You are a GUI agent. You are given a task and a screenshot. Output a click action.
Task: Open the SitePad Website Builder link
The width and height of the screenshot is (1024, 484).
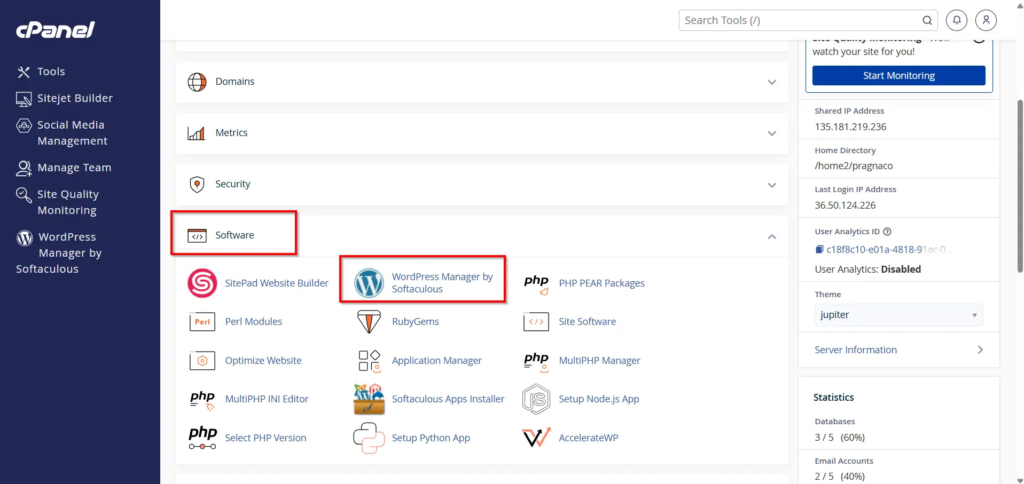tap(277, 283)
